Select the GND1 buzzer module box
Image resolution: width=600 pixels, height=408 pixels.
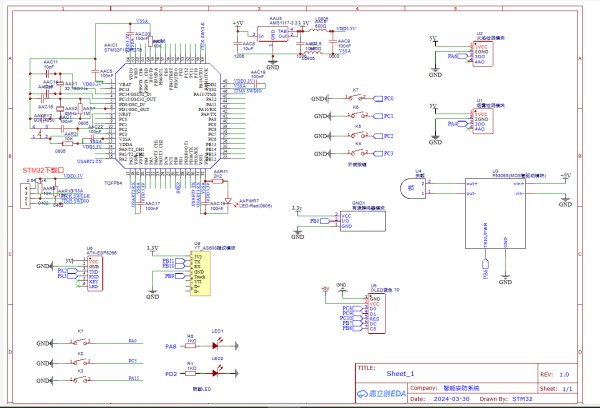tap(363, 221)
